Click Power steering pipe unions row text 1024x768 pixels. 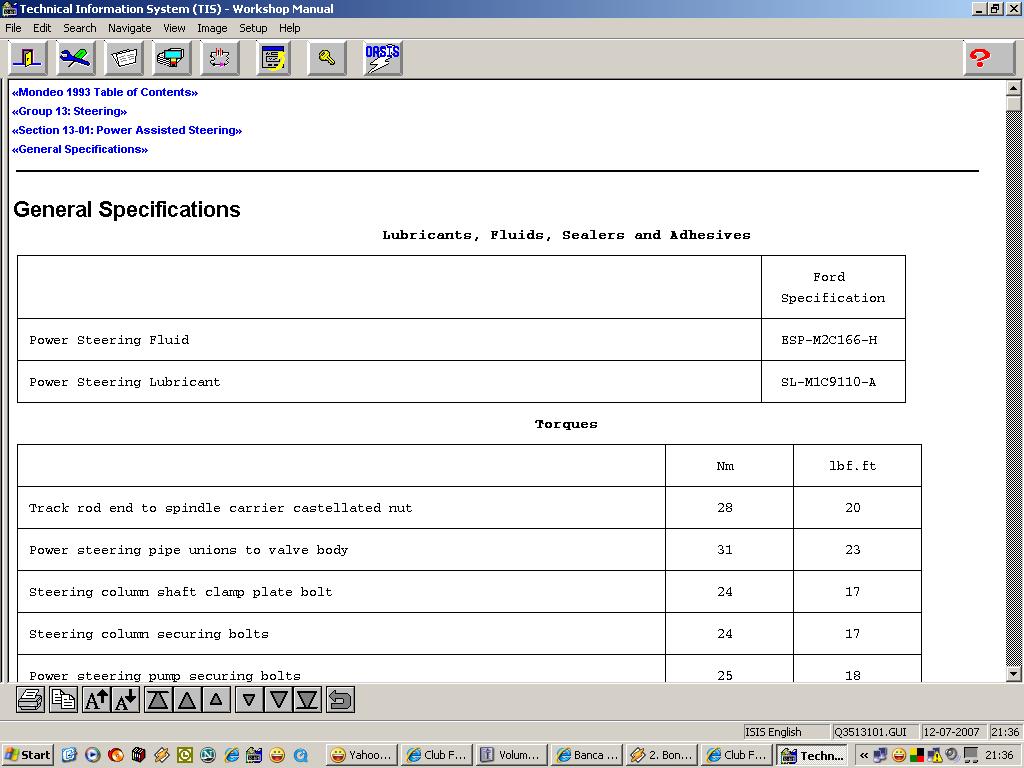pyautogui.click(x=189, y=550)
